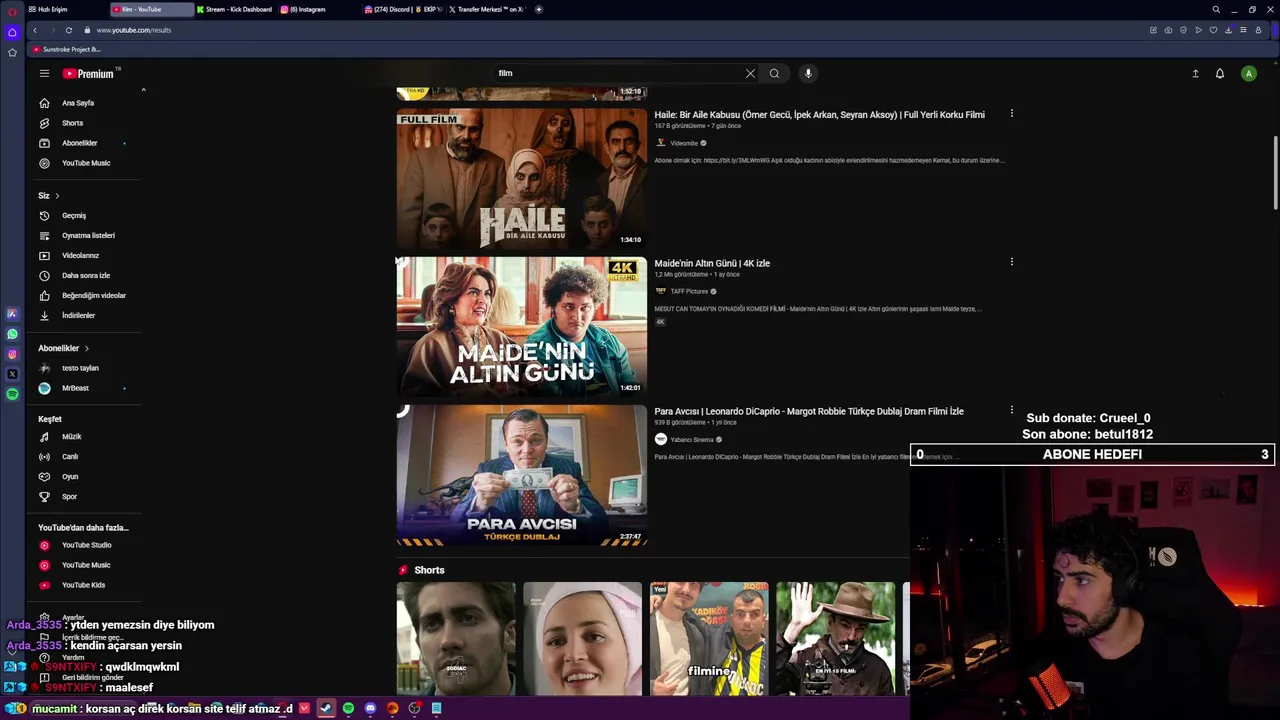Click the 'Maide'nin Altın Günü | 4K izle' title

(712, 264)
